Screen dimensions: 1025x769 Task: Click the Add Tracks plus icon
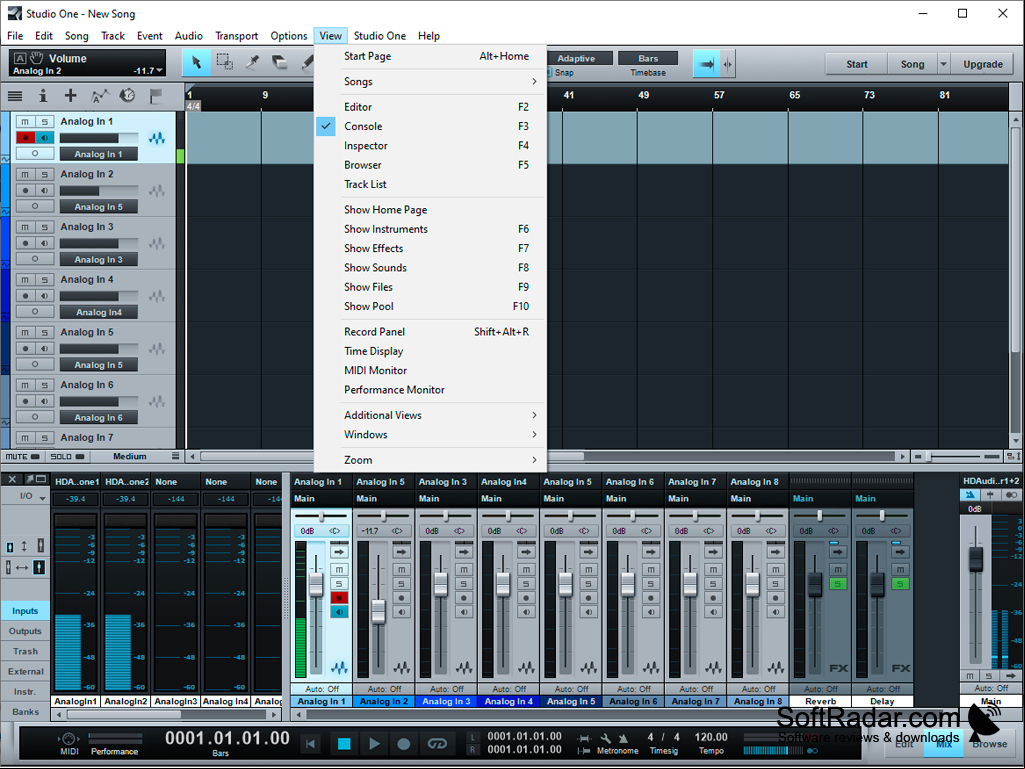click(70, 96)
